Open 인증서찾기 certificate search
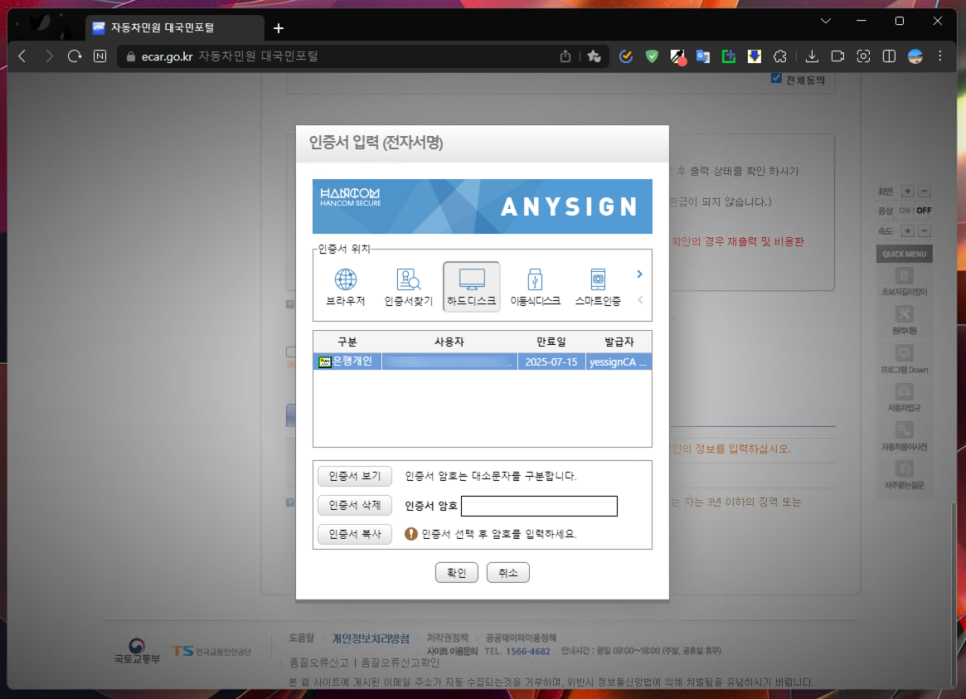The image size is (966, 699). click(x=408, y=287)
